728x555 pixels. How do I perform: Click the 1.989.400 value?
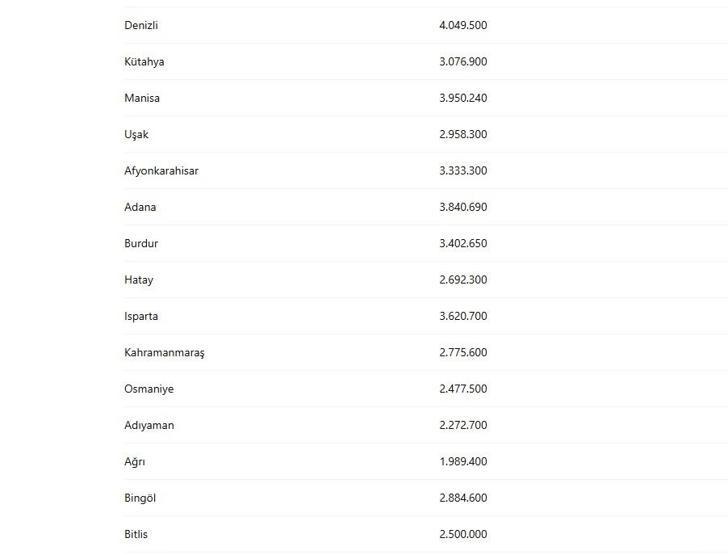click(x=463, y=462)
